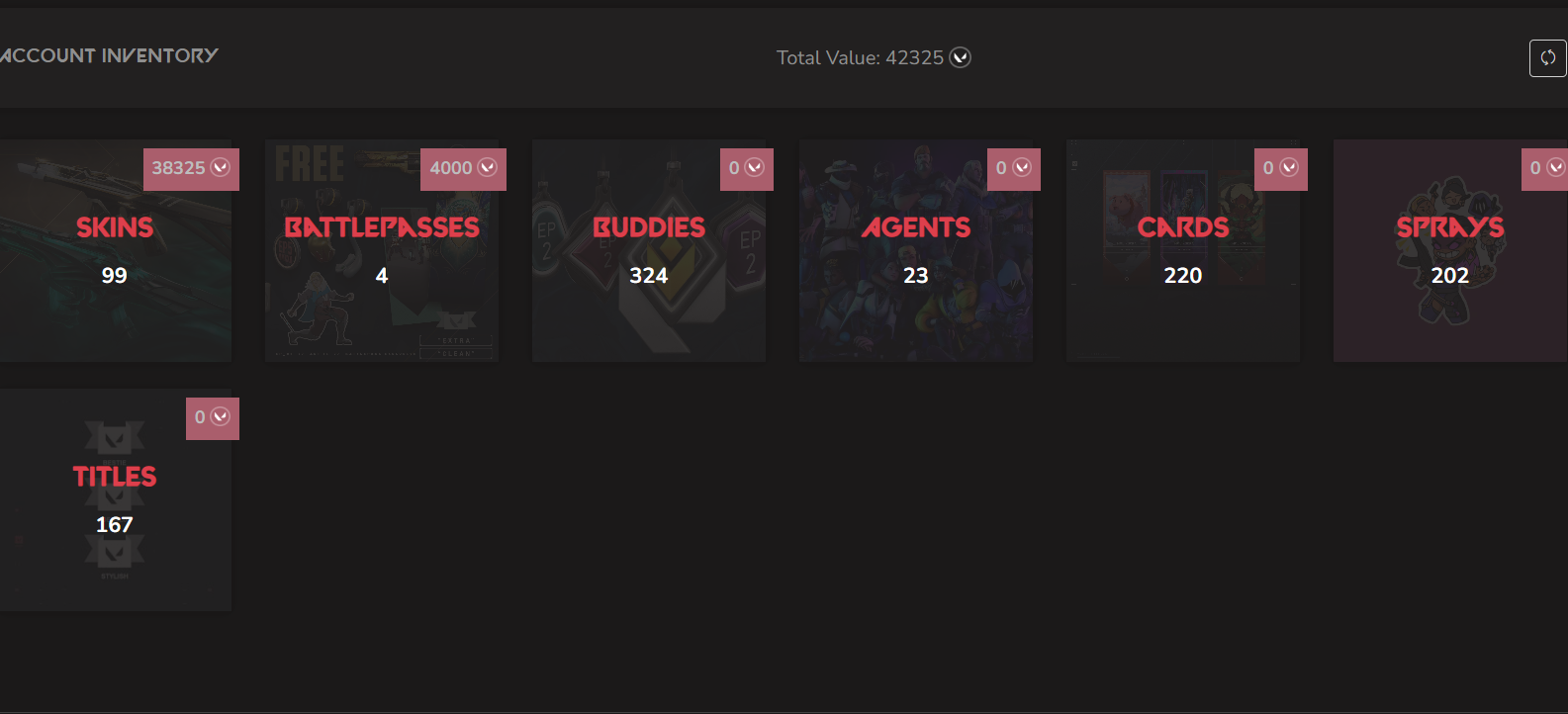This screenshot has width=1568, height=714.
Task: Open the Agents category tile
Action: click(x=916, y=250)
